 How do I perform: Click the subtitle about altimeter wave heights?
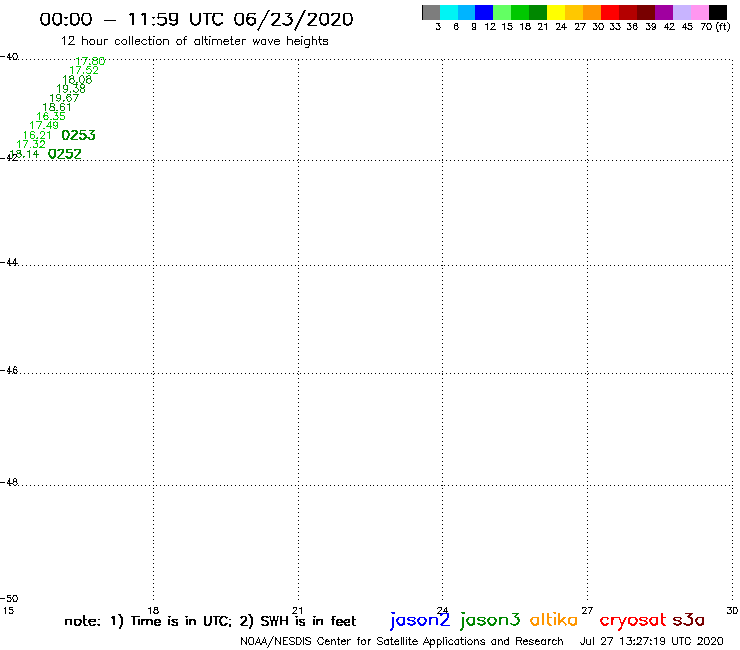[x=194, y=41]
